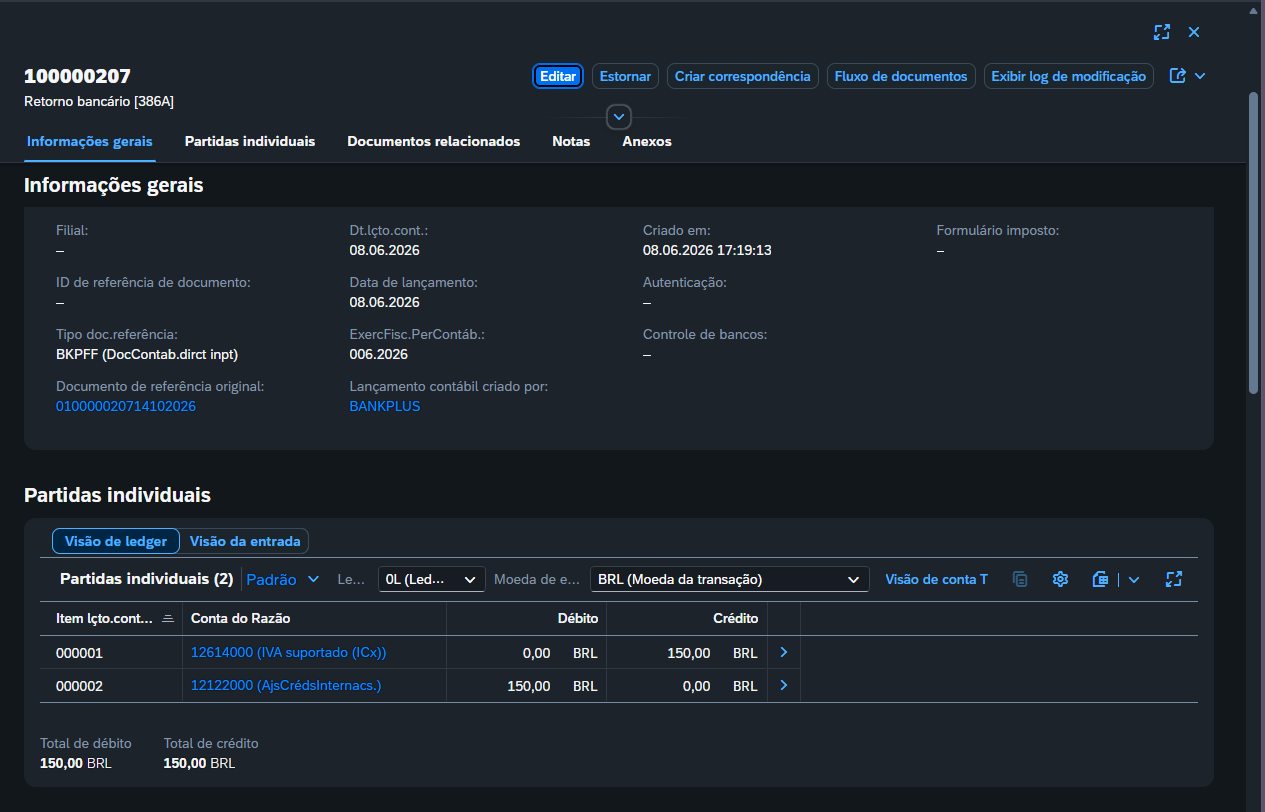Image resolution: width=1265 pixels, height=812 pixels.
Task: Expand the header collapse chevron
Action: [x=619, y=117]
